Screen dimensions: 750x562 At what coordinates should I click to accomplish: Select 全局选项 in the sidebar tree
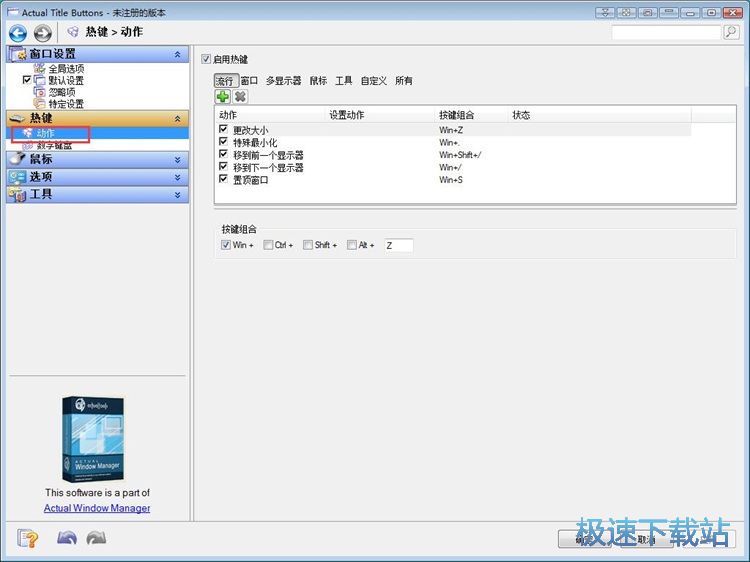point(66,69)
